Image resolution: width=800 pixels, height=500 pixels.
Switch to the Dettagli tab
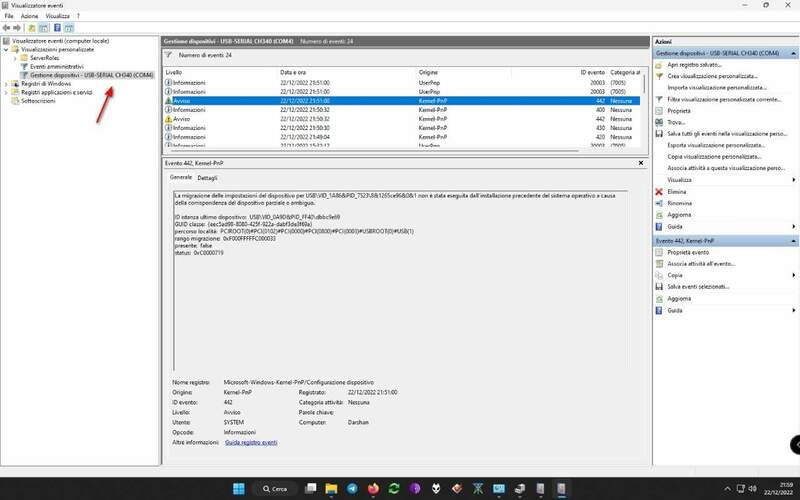[207, 177]
